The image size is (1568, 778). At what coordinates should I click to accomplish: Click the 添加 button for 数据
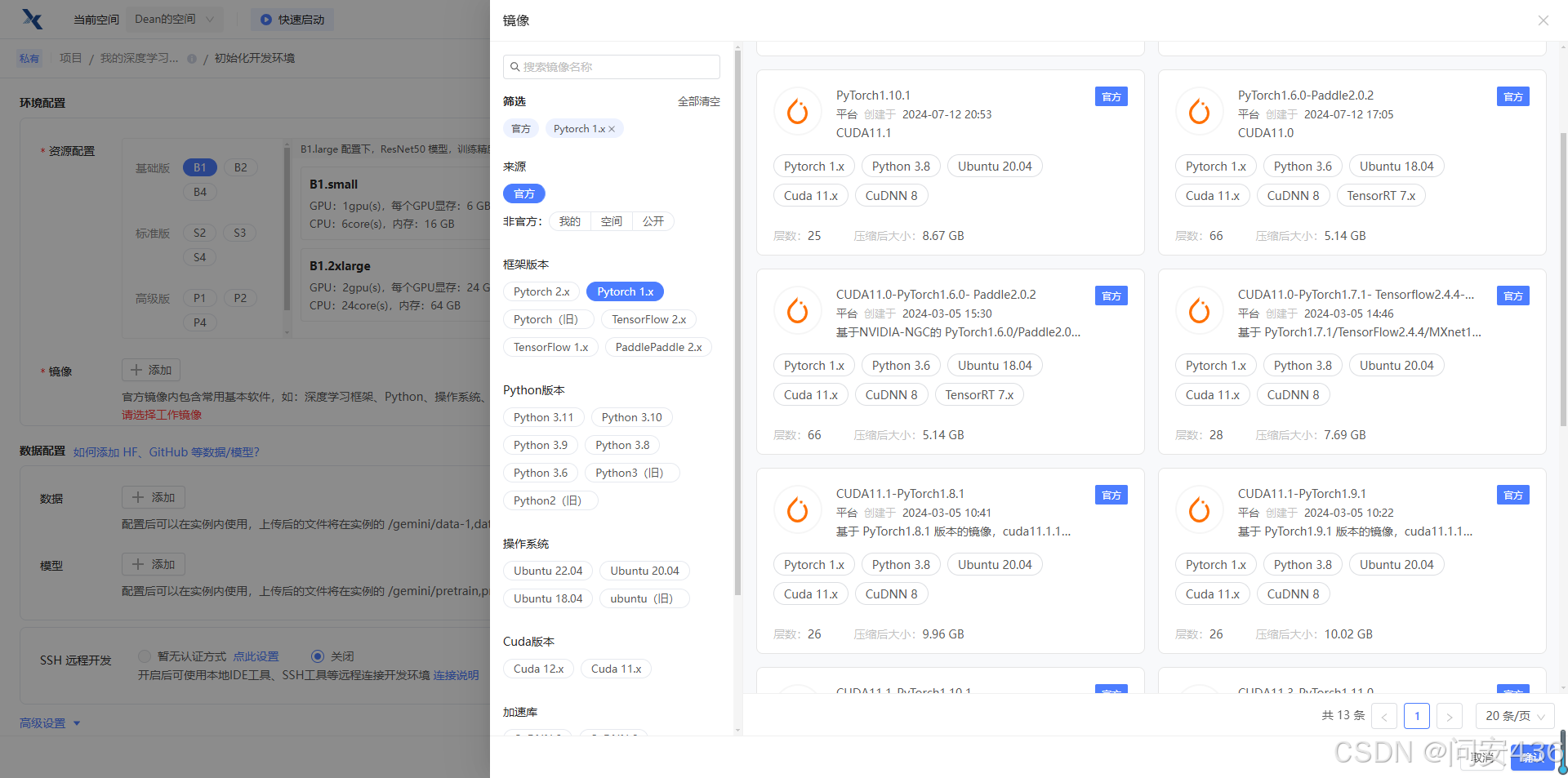[x=154, y=497]
